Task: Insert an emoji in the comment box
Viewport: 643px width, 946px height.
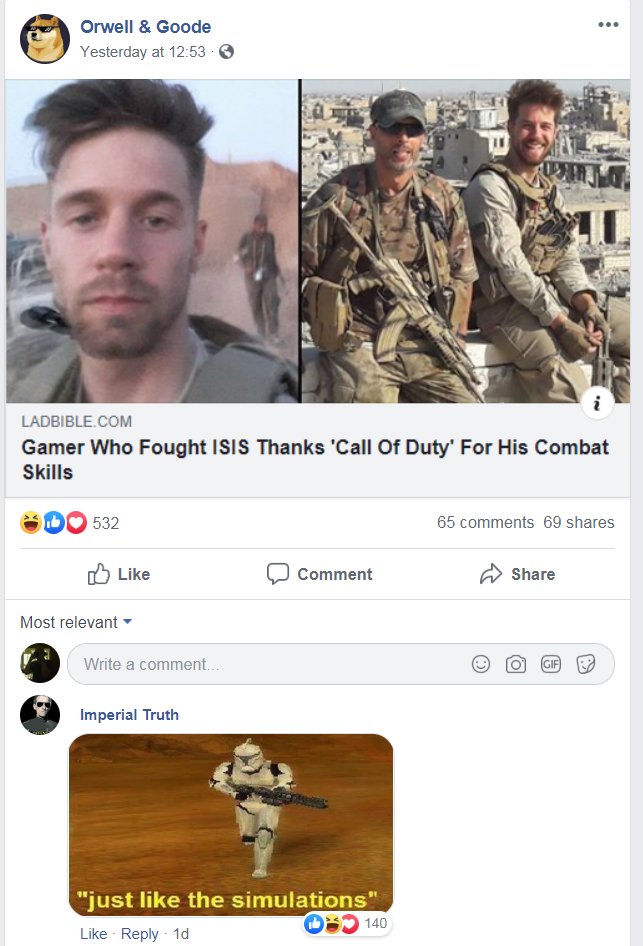Action: 481,664
